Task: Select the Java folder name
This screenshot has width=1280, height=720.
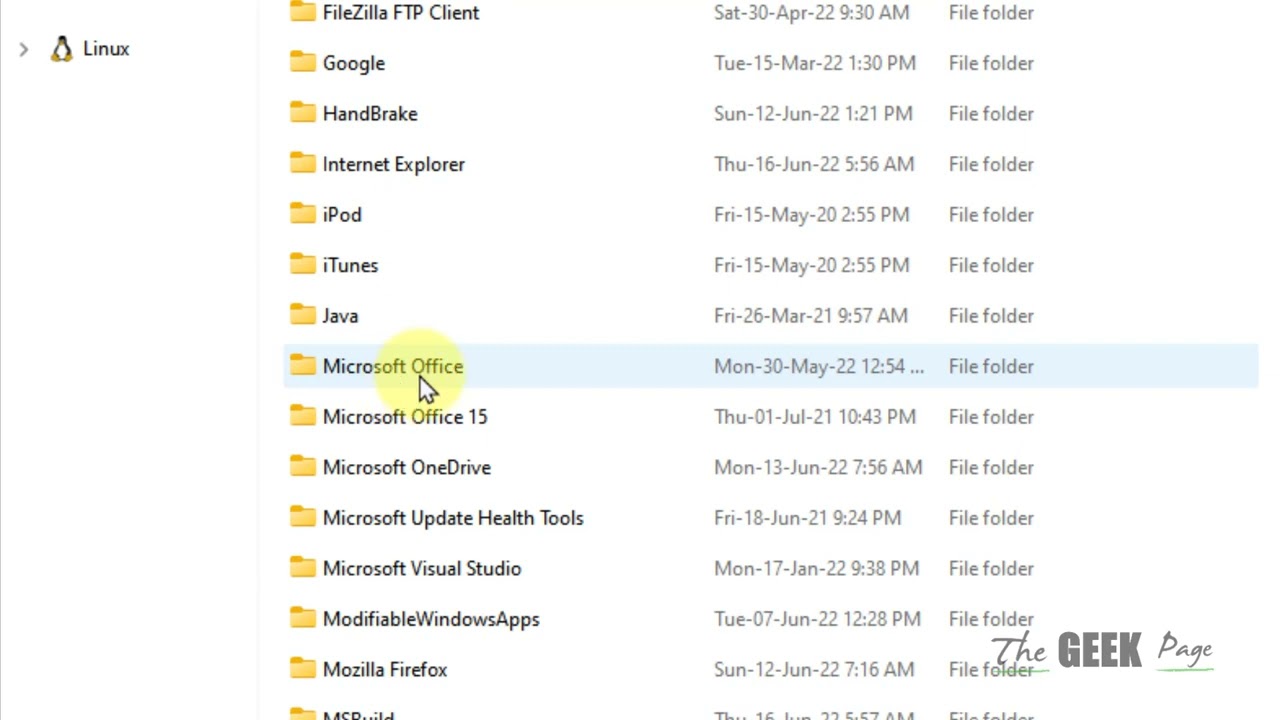Action: (340, 316)
